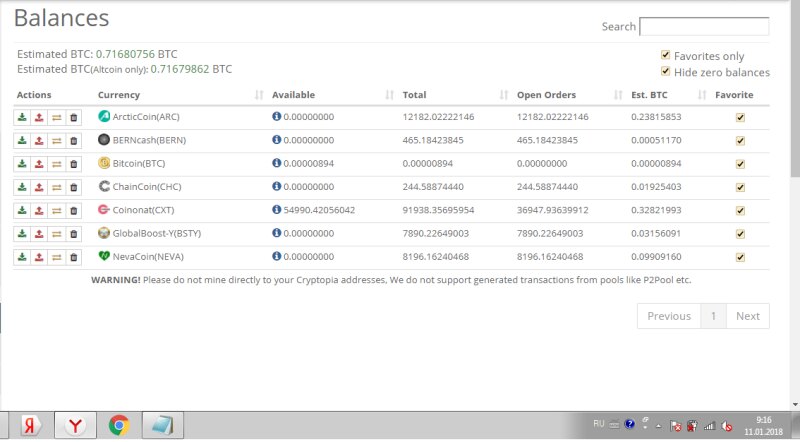The image size is (800, 442).
Task: Click the Previous pagination button
Action: [x=669, y=316]
